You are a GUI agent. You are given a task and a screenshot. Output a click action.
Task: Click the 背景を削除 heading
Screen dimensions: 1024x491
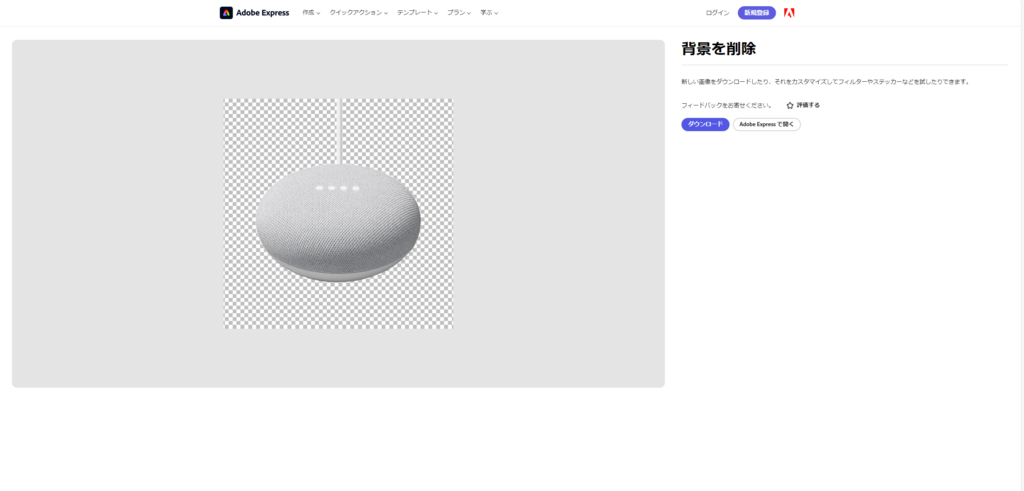click(x=718, y=48)
